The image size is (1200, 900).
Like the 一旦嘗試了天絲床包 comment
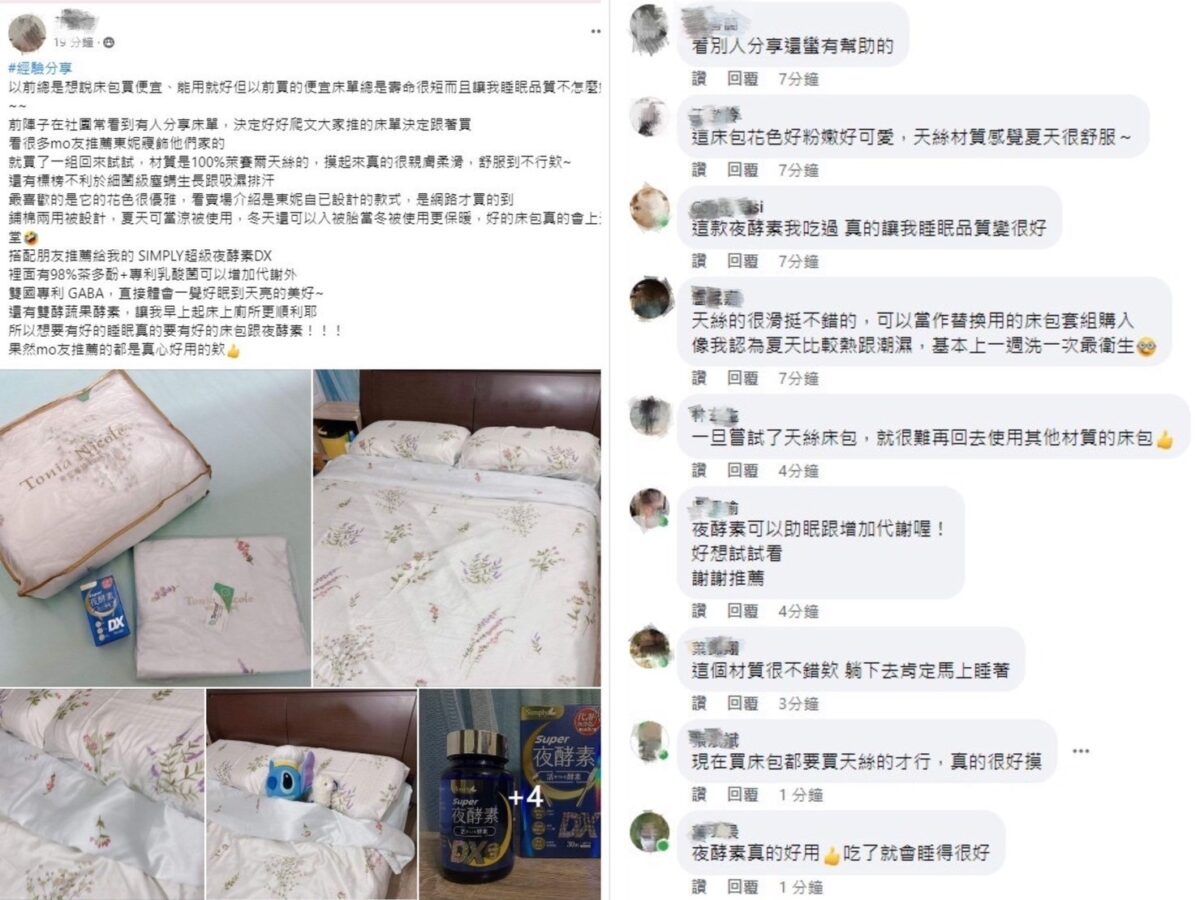pos(699,470)
